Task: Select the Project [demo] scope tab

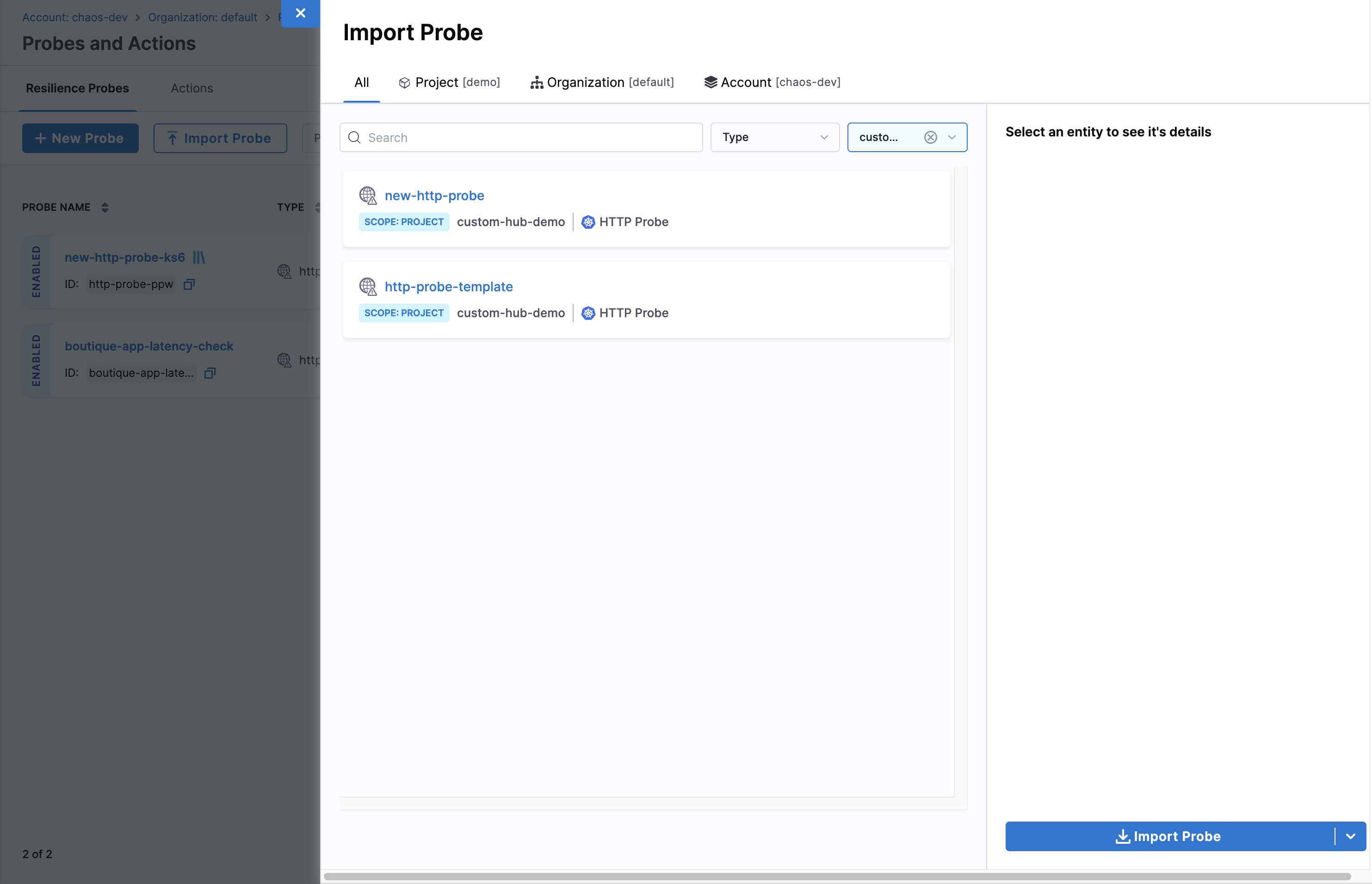Action: (x=450, y=82)
